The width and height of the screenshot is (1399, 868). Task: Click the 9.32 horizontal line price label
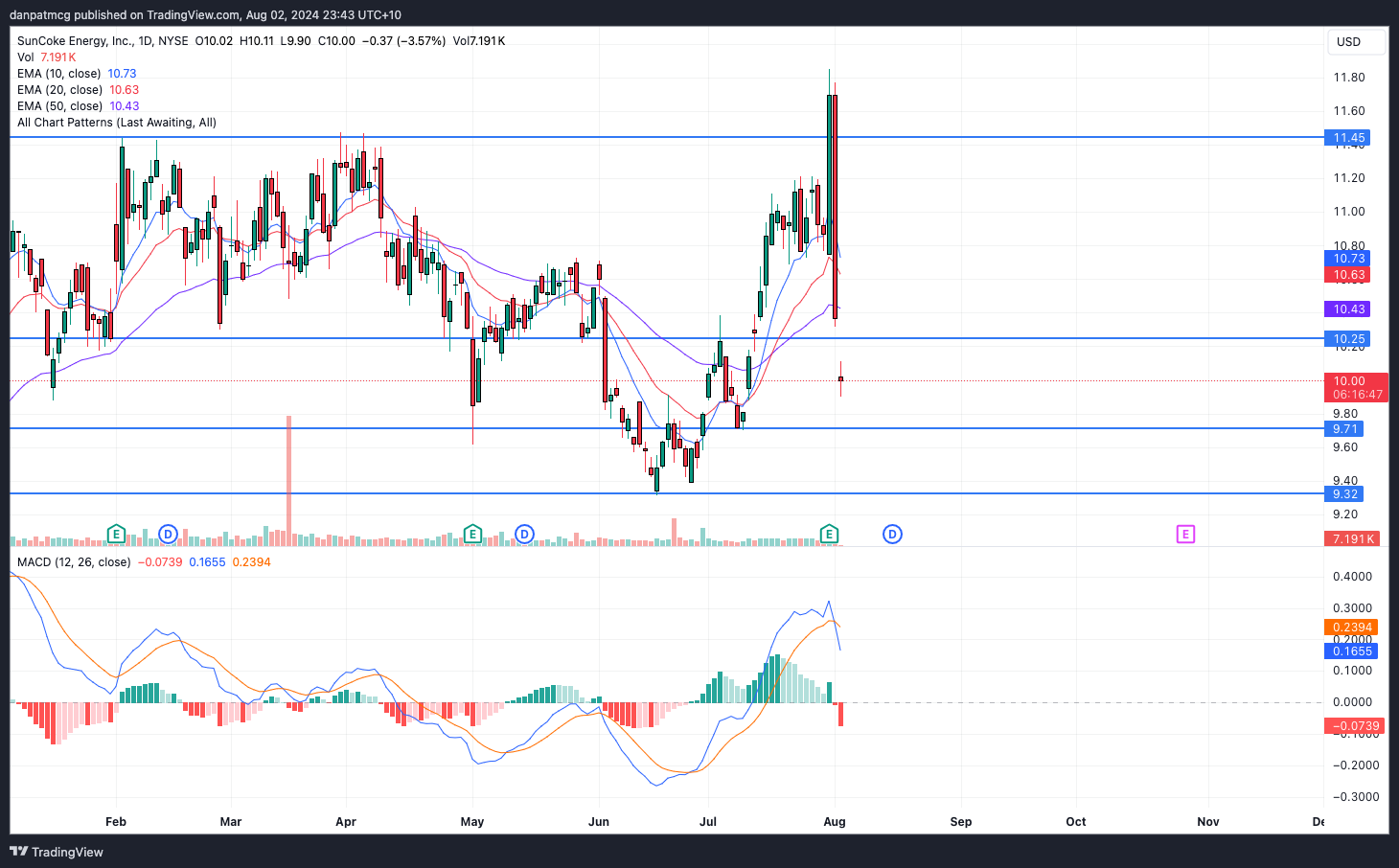point(1345,493)
